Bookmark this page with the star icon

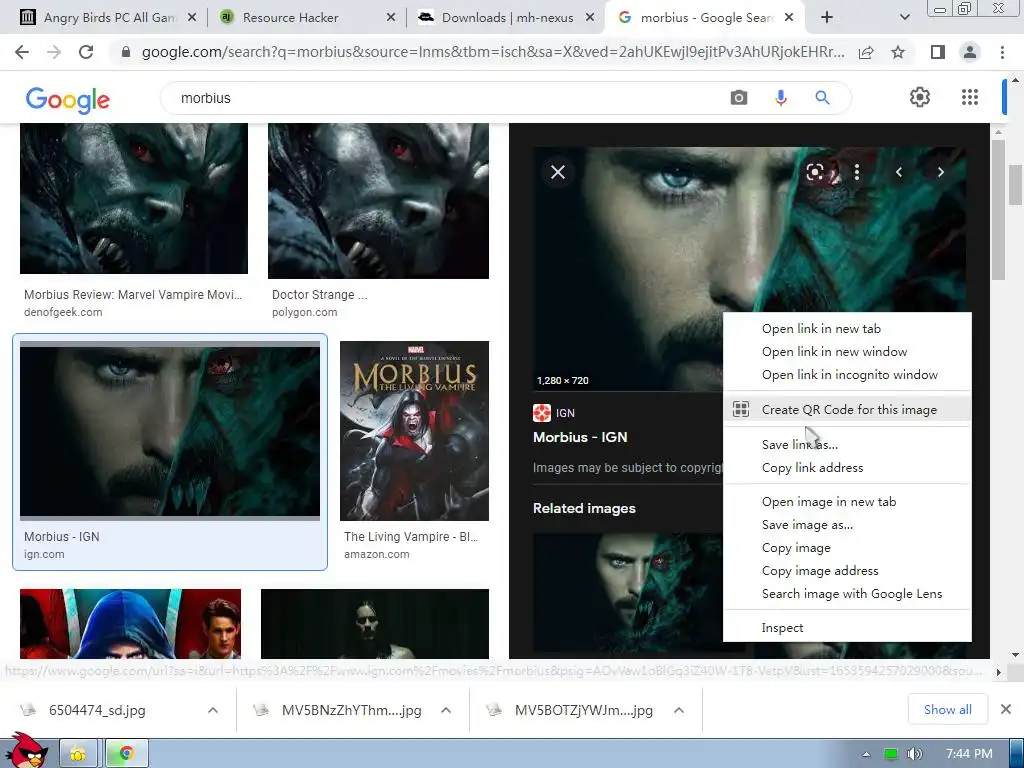(x=898, y=52)
